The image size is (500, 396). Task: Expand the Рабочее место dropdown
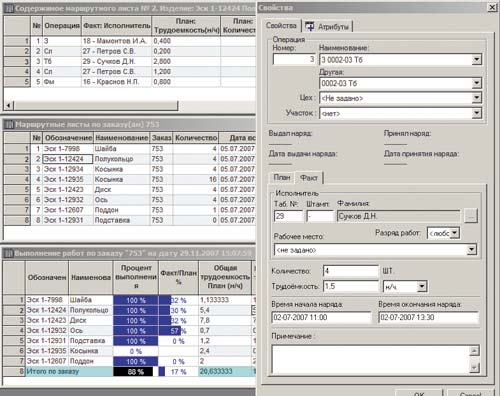coord(471,250)
